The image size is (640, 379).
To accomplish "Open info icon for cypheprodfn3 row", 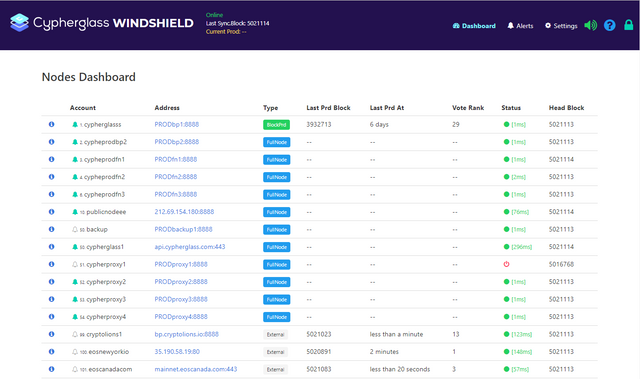I will 51,194.
